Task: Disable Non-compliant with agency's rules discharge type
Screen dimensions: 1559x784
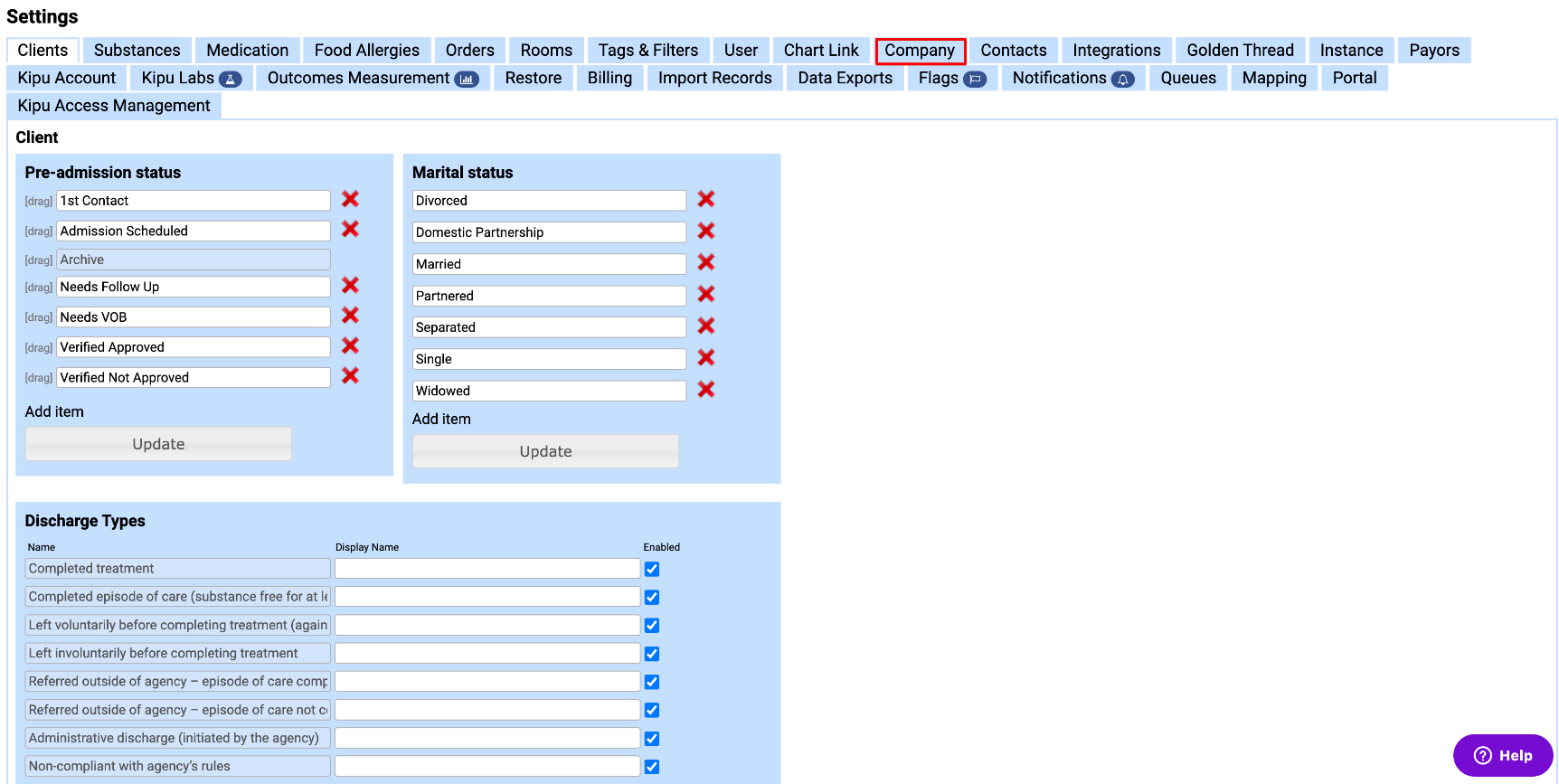Action: coord(652,767)
